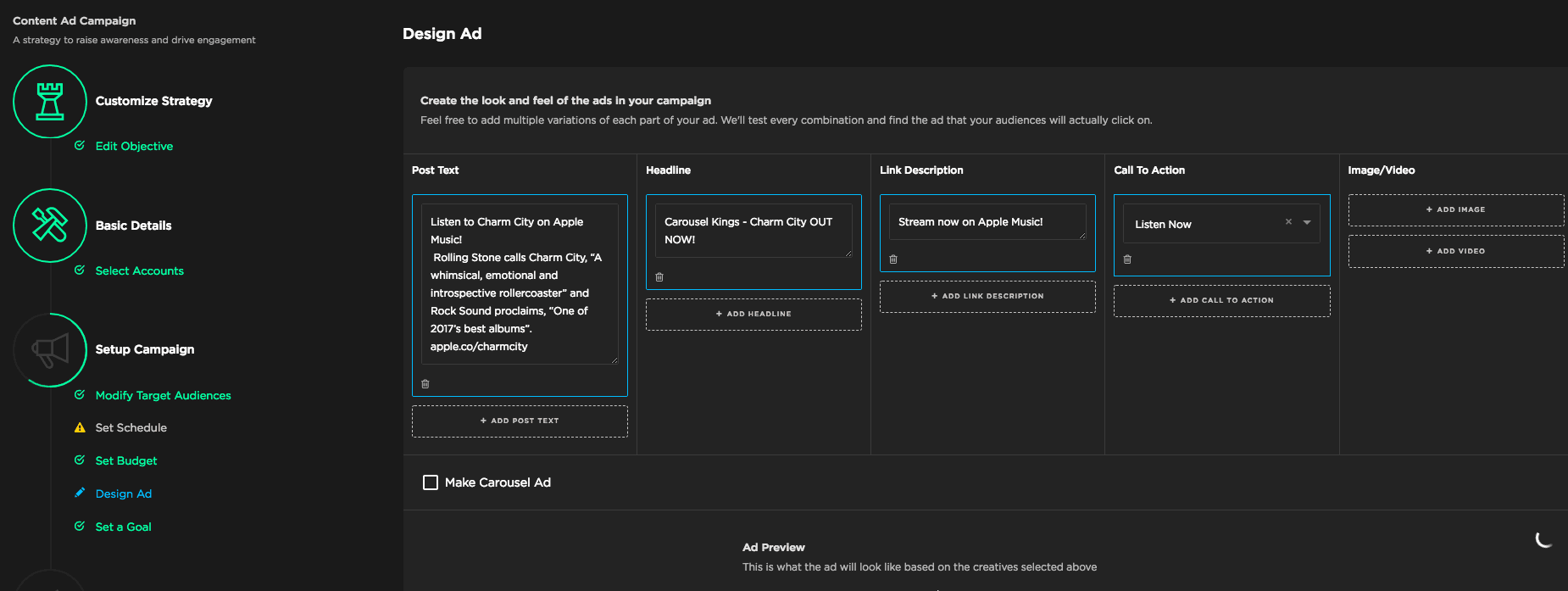Click the Image/Video column header
Screen dimensions: 1568x591
[x=1382, y=170]
